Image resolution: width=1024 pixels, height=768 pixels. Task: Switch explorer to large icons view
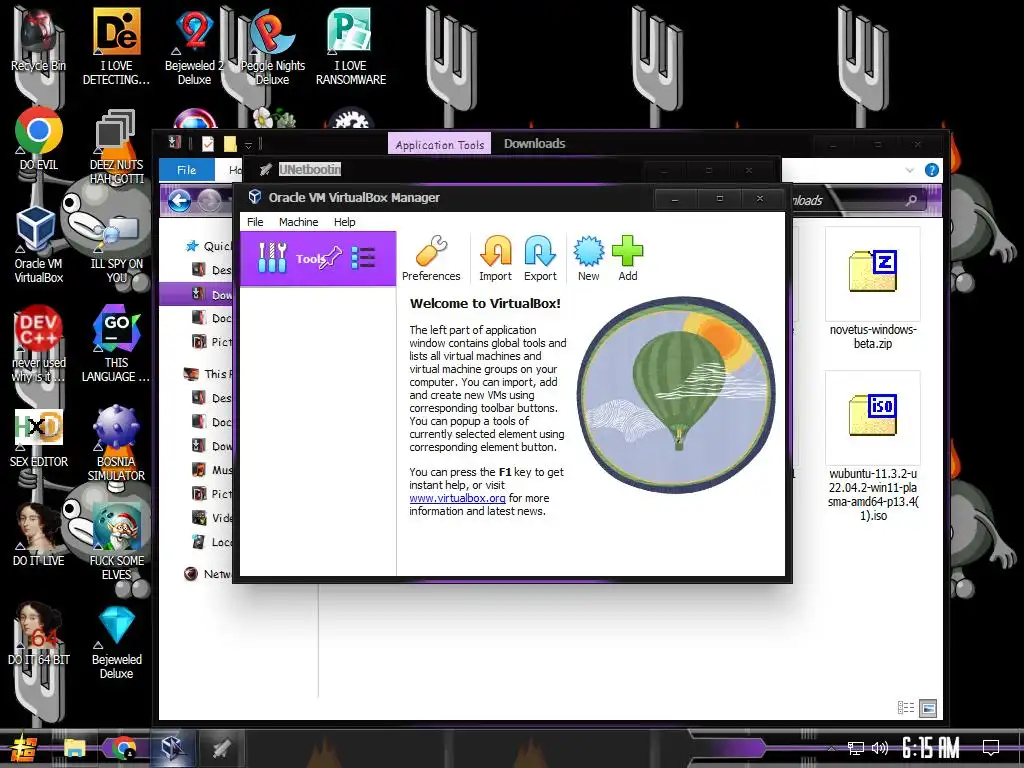point(928,707)
